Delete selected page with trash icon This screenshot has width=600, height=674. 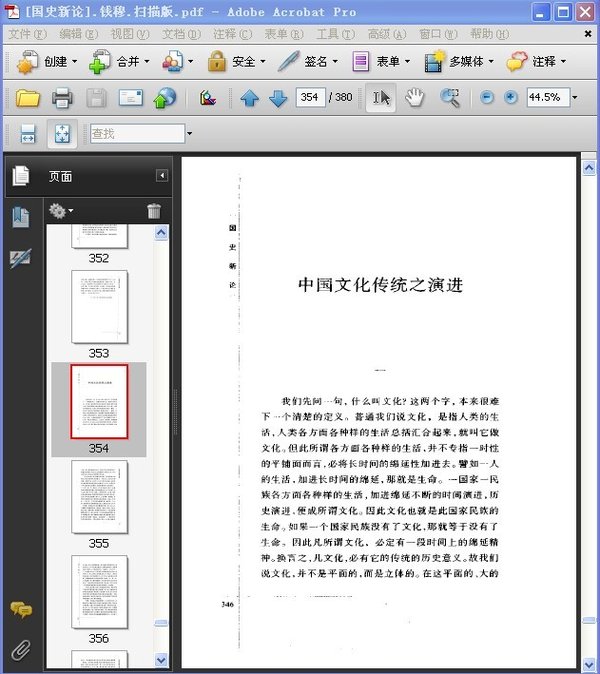coord(154,211)
